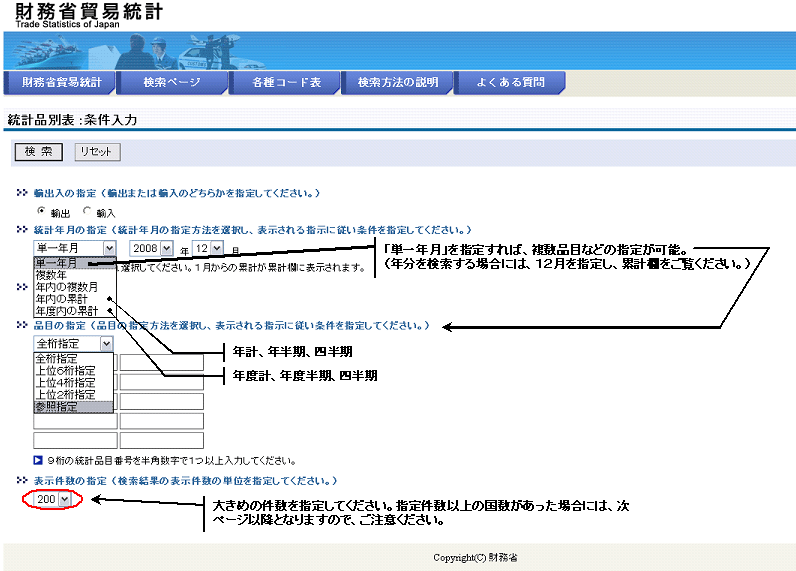Image resolution: width=796 pixels, height=571 pixels.
Task: Click bullet icon beside 輸出入の指定 heading
Action: coord(22,192)
